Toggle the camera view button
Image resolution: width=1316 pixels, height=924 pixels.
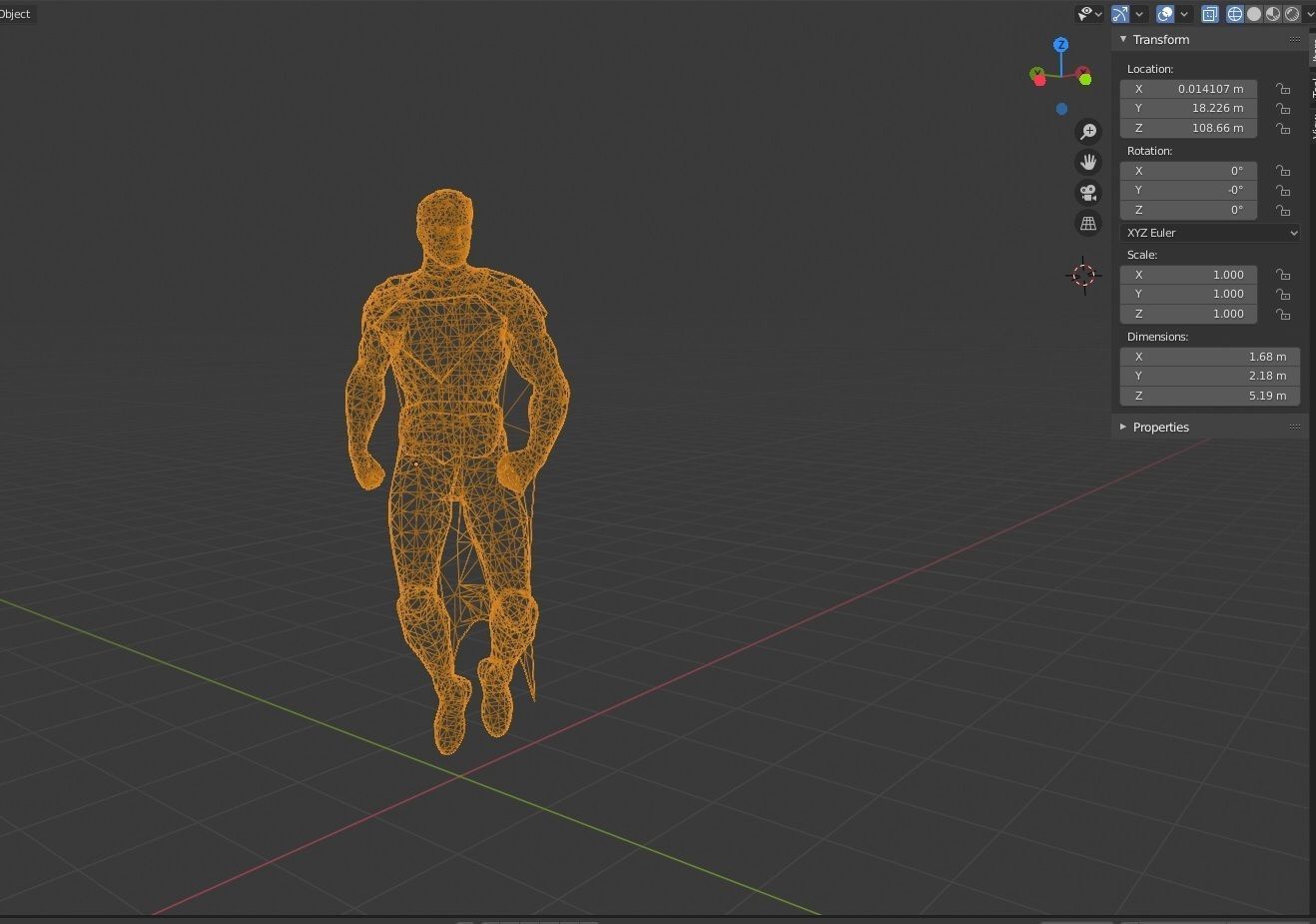click(1088, 193)
